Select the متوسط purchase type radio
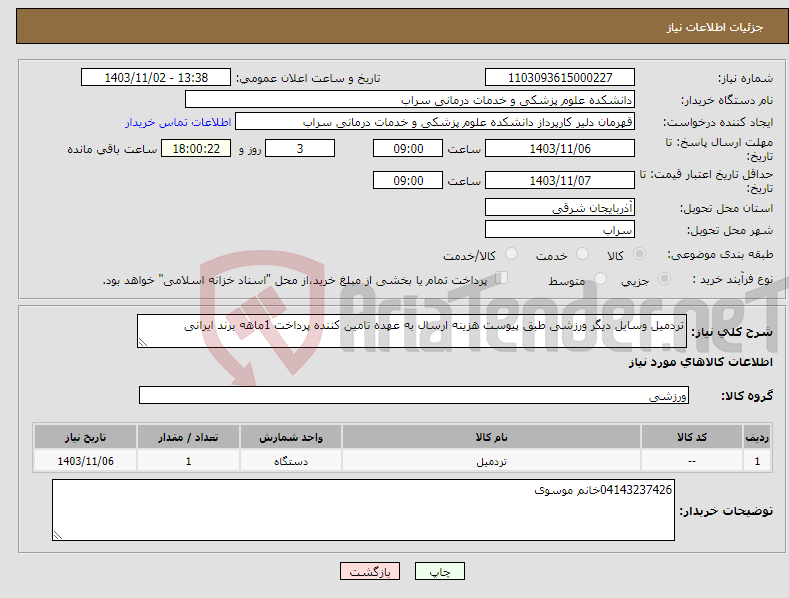The width and height of the screenshot is (789, 598). pyautogui.click(x=600, y=278)
